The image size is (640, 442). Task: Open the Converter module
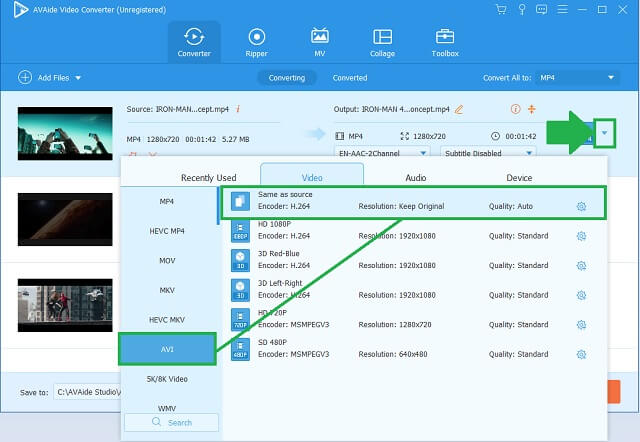194,42
